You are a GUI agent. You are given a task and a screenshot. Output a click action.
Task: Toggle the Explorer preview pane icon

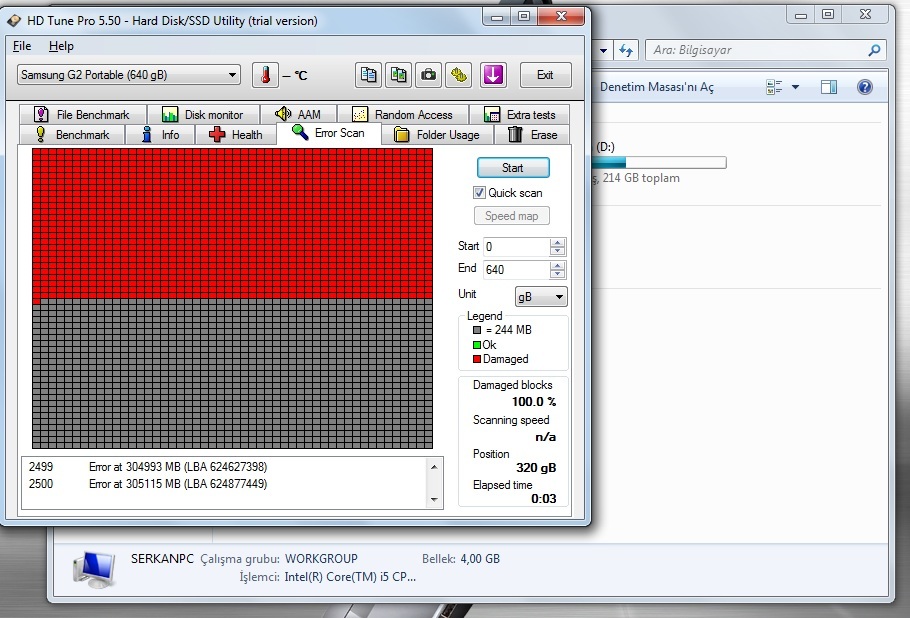(x=829, y=87)
